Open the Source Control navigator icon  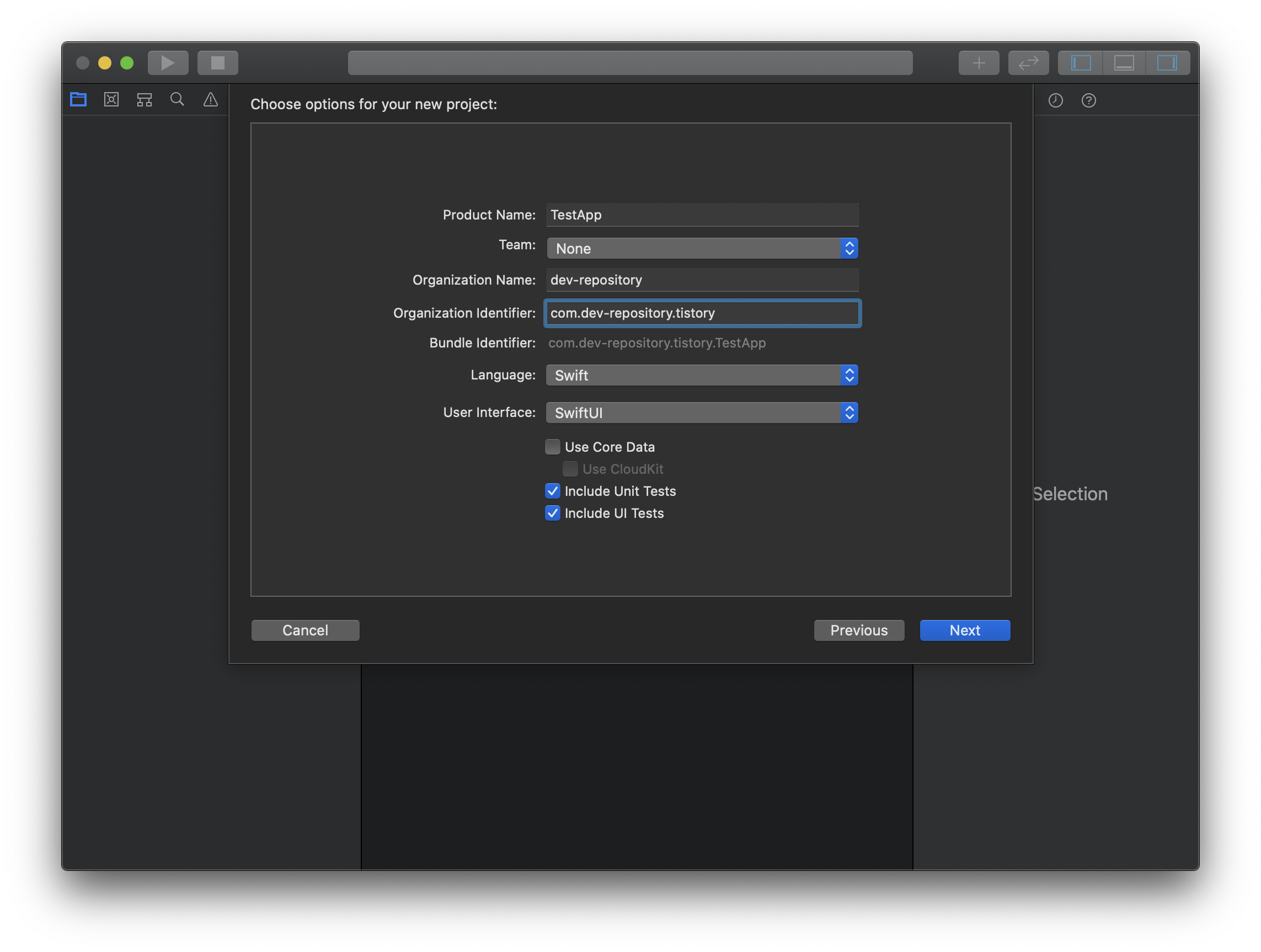pyautogui.click(x=111, y=100)
